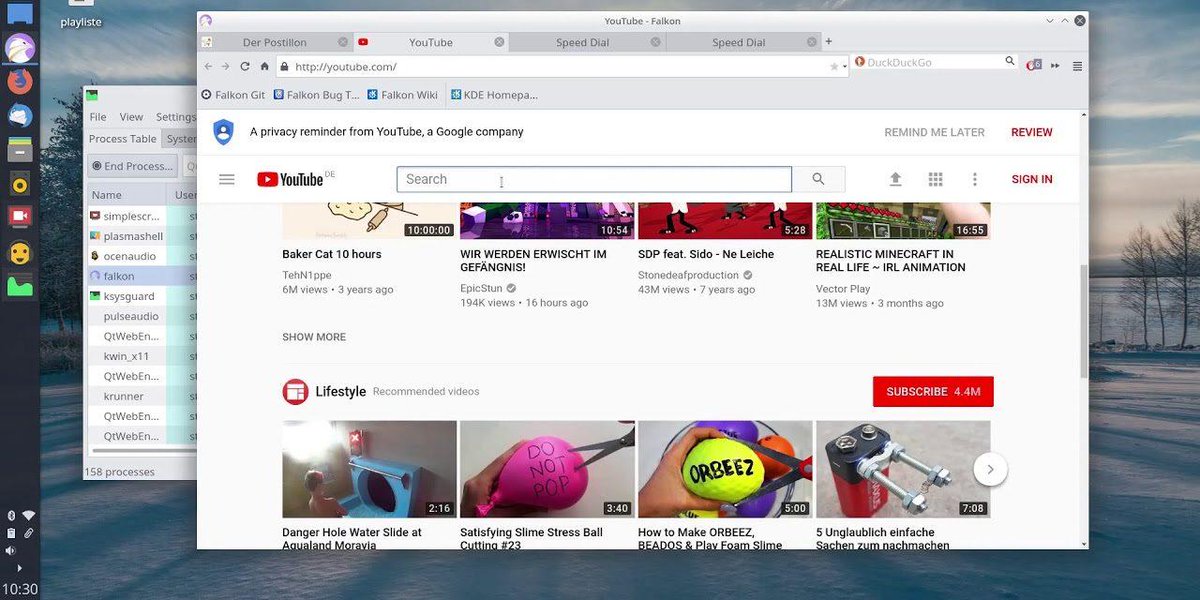Viewport: 1200px width, 600px height.
Task: Click the page vertical scrollbar
Action: (x=1084, y=320)
